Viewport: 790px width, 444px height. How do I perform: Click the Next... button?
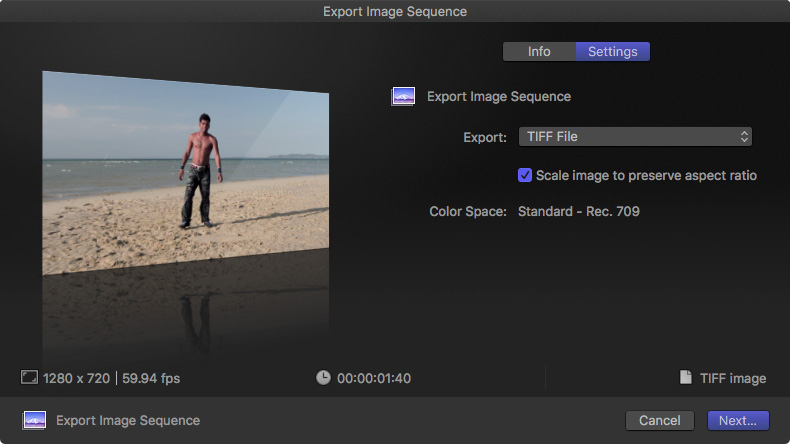pos(738,420)
